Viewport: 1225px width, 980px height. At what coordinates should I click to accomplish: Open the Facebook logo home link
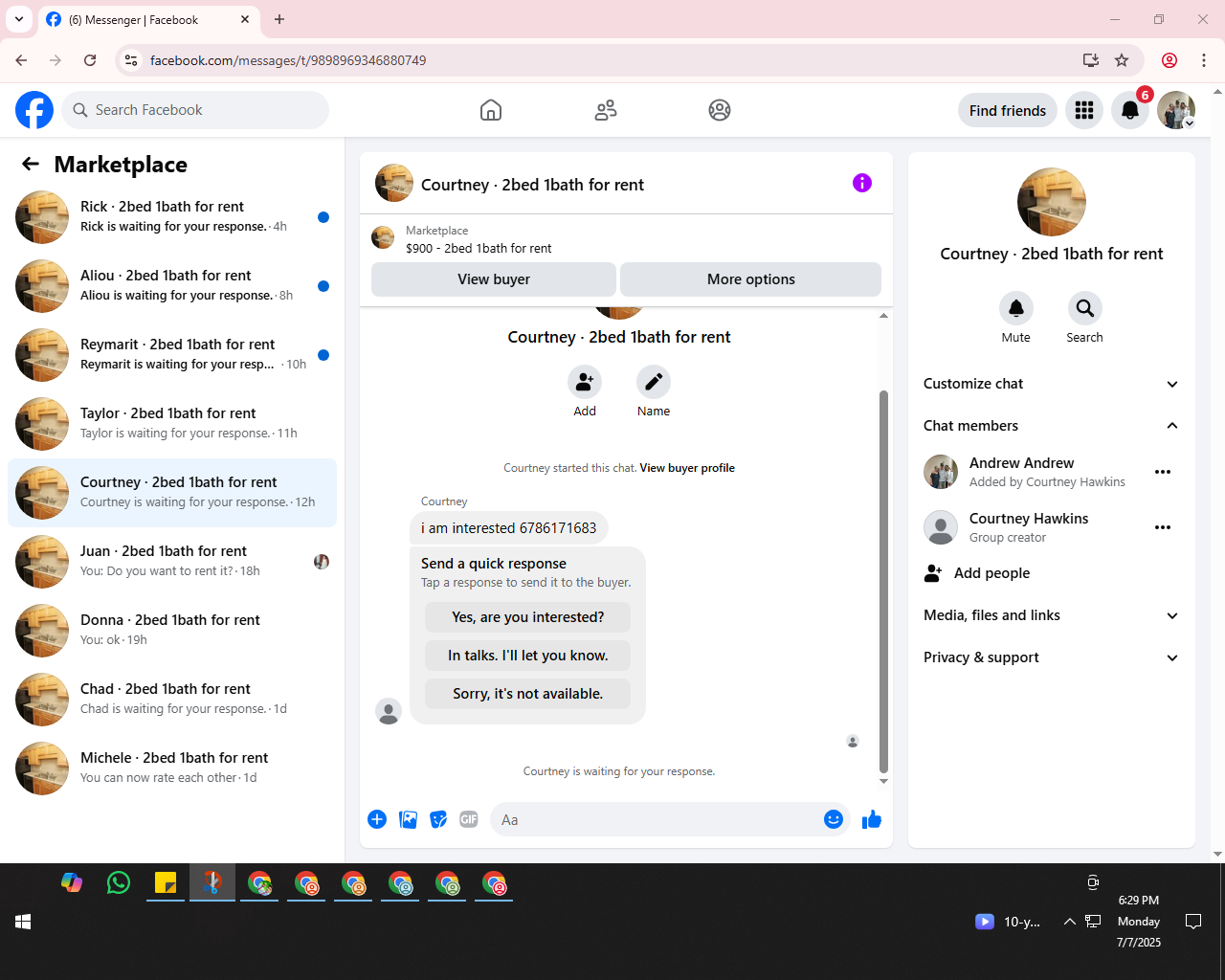pyautogui.click(x=34, y=110)
